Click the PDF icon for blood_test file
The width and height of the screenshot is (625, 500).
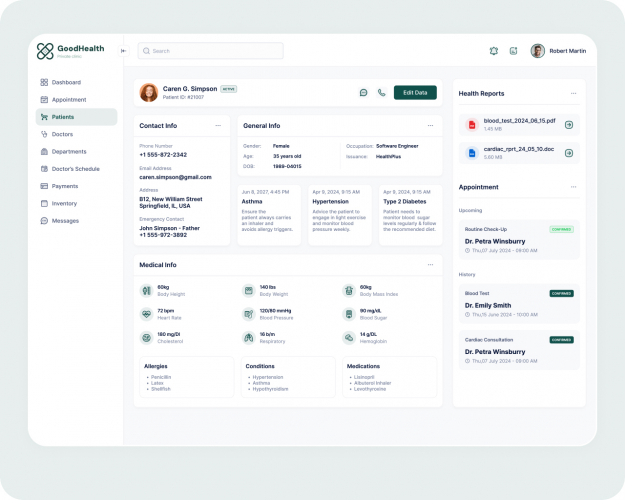tap(472, 125)
